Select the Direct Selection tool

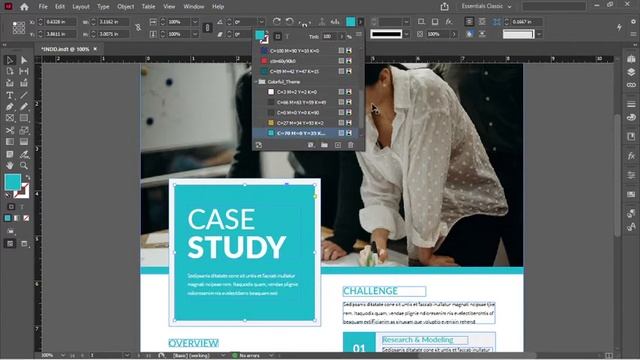(x=24, y=60)
